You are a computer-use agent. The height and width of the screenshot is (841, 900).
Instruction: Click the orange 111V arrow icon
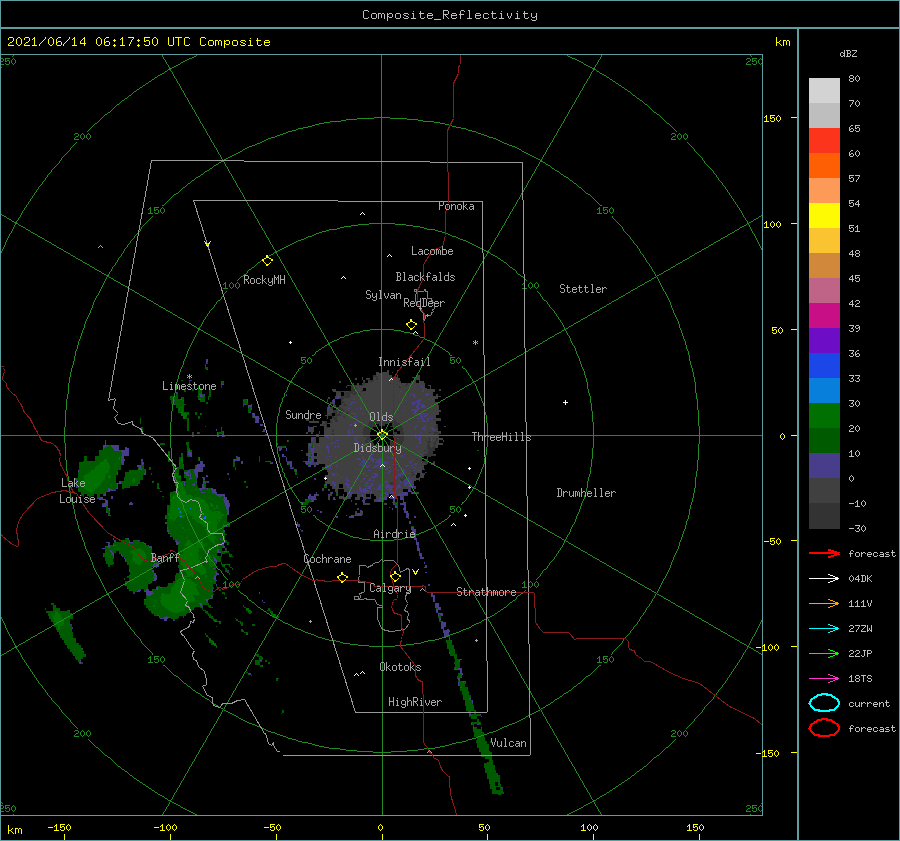tap(824, 603)
